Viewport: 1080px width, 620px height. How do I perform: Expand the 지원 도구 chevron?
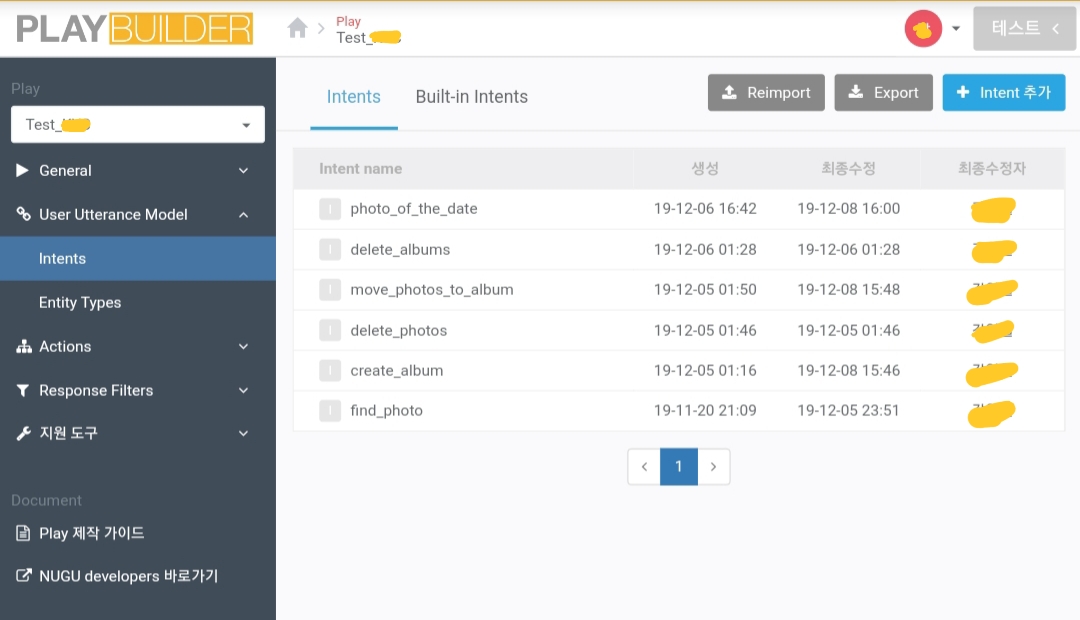click(243, 433)
